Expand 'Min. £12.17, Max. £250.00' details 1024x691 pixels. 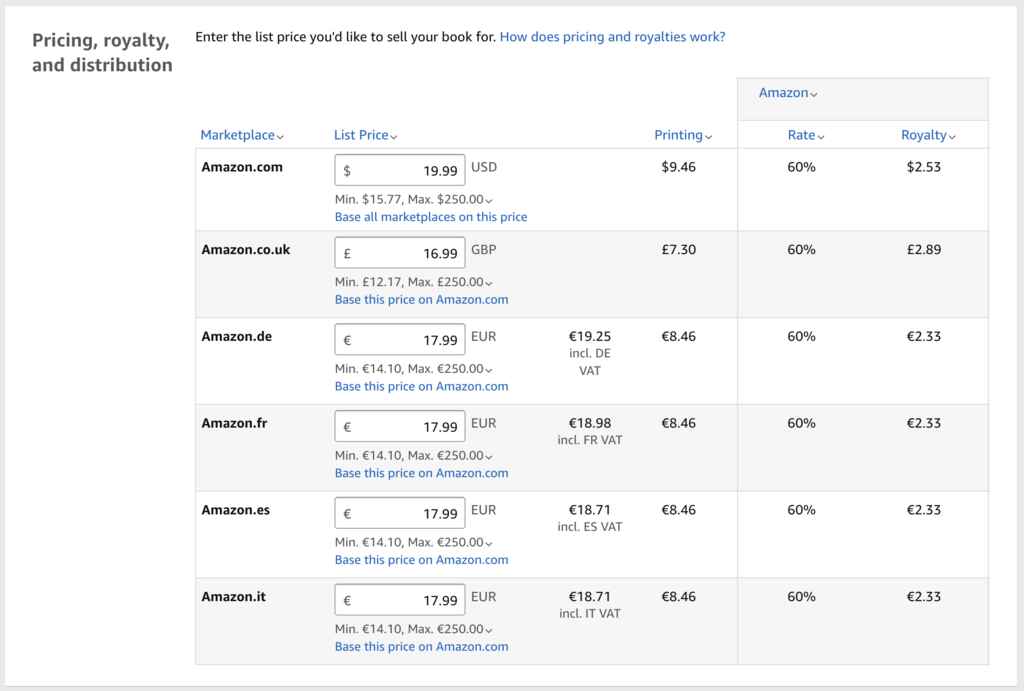pyautogui.click(x=413, y=282)
